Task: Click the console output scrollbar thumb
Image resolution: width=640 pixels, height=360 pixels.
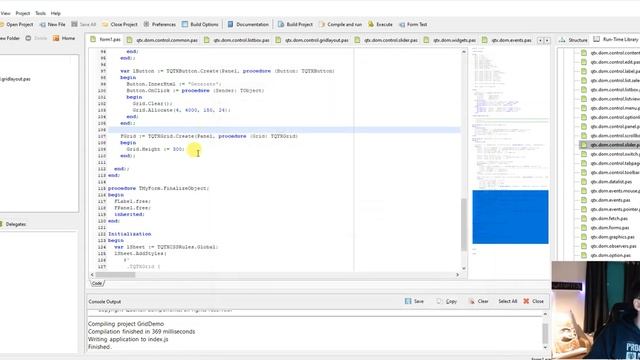Action: tap(545, 333)
